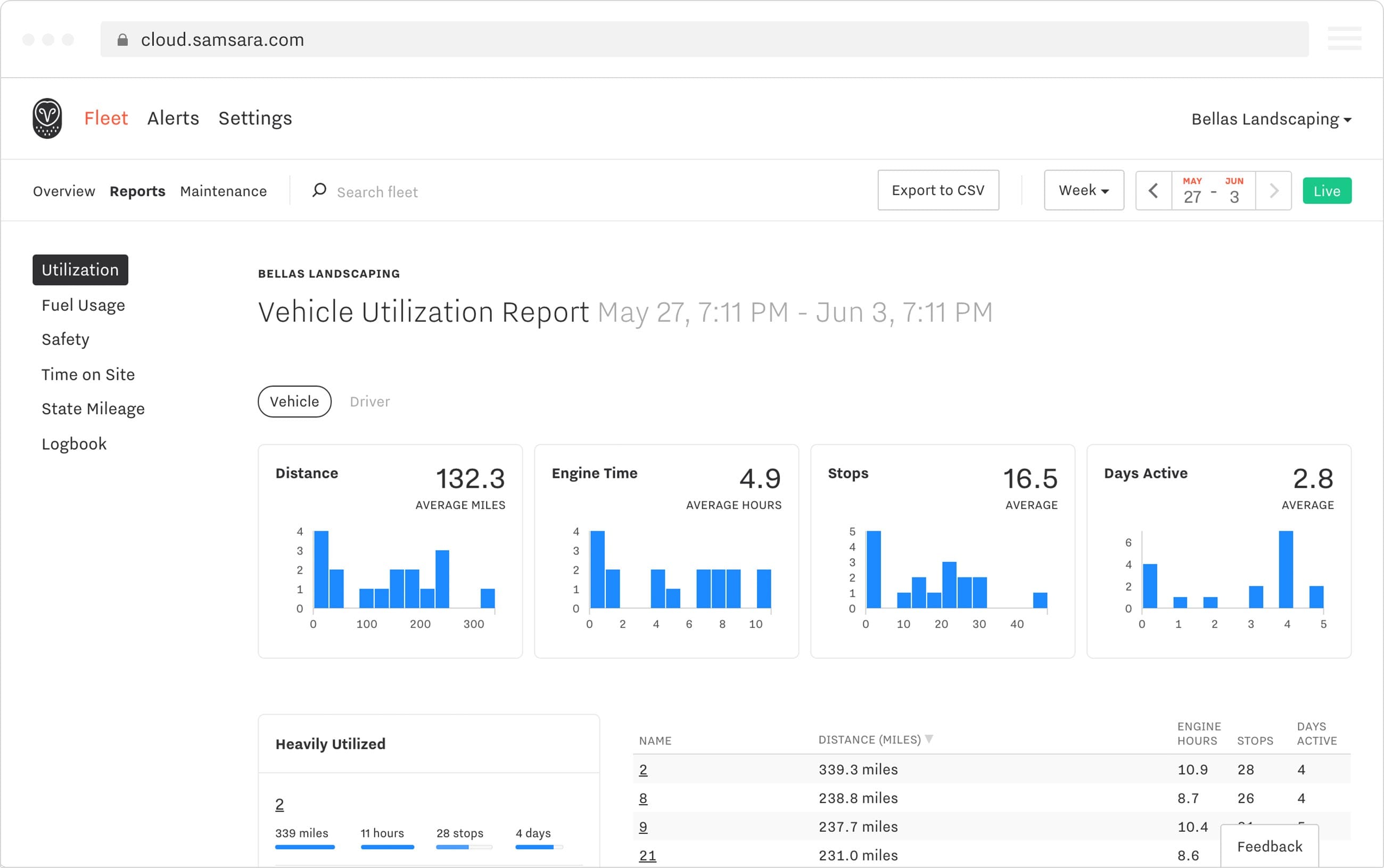Open vehicle 8 link in the table

pos(643,798)
